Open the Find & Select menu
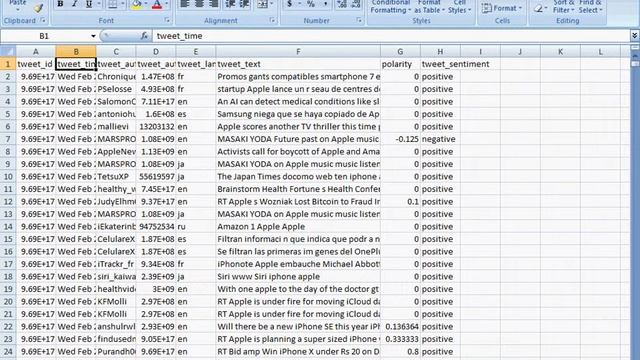Viewport: 640px width, 360px height. (x=590, y=7)
